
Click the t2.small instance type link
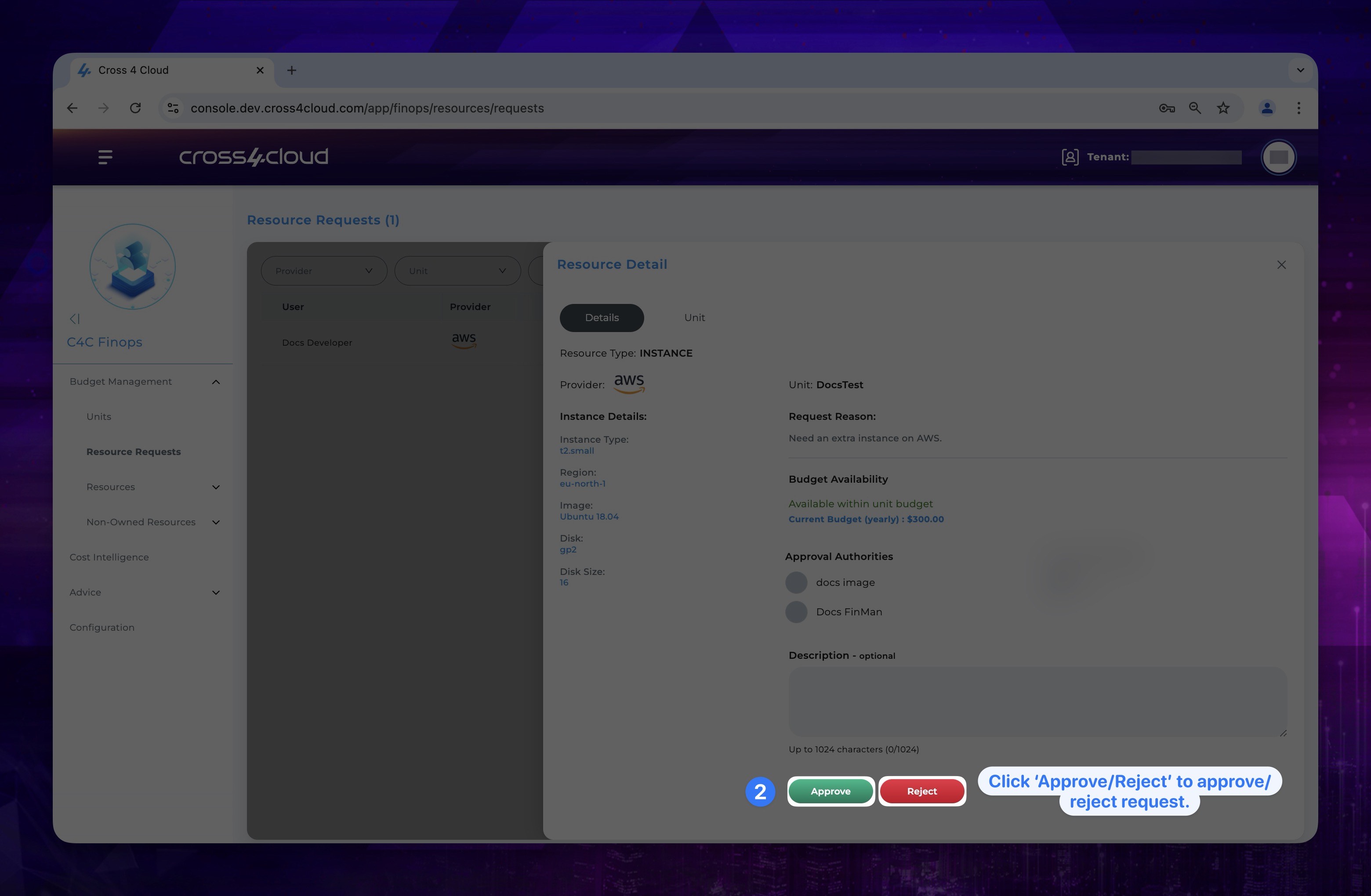[577, 452]
